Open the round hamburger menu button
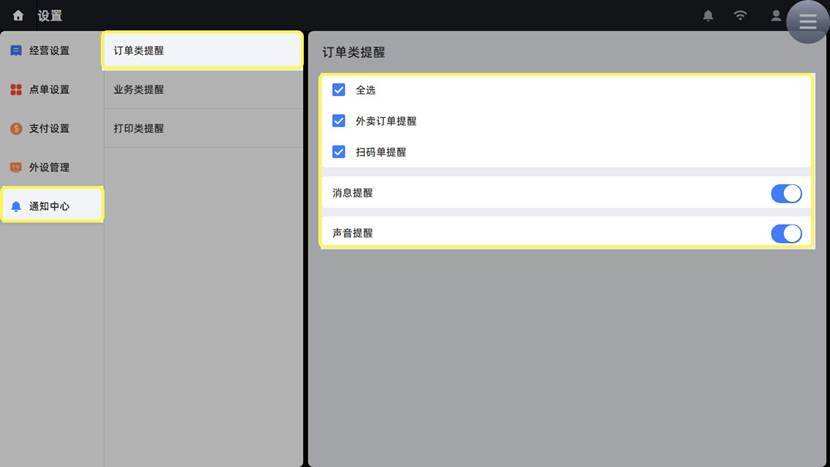 click(807, 22)
